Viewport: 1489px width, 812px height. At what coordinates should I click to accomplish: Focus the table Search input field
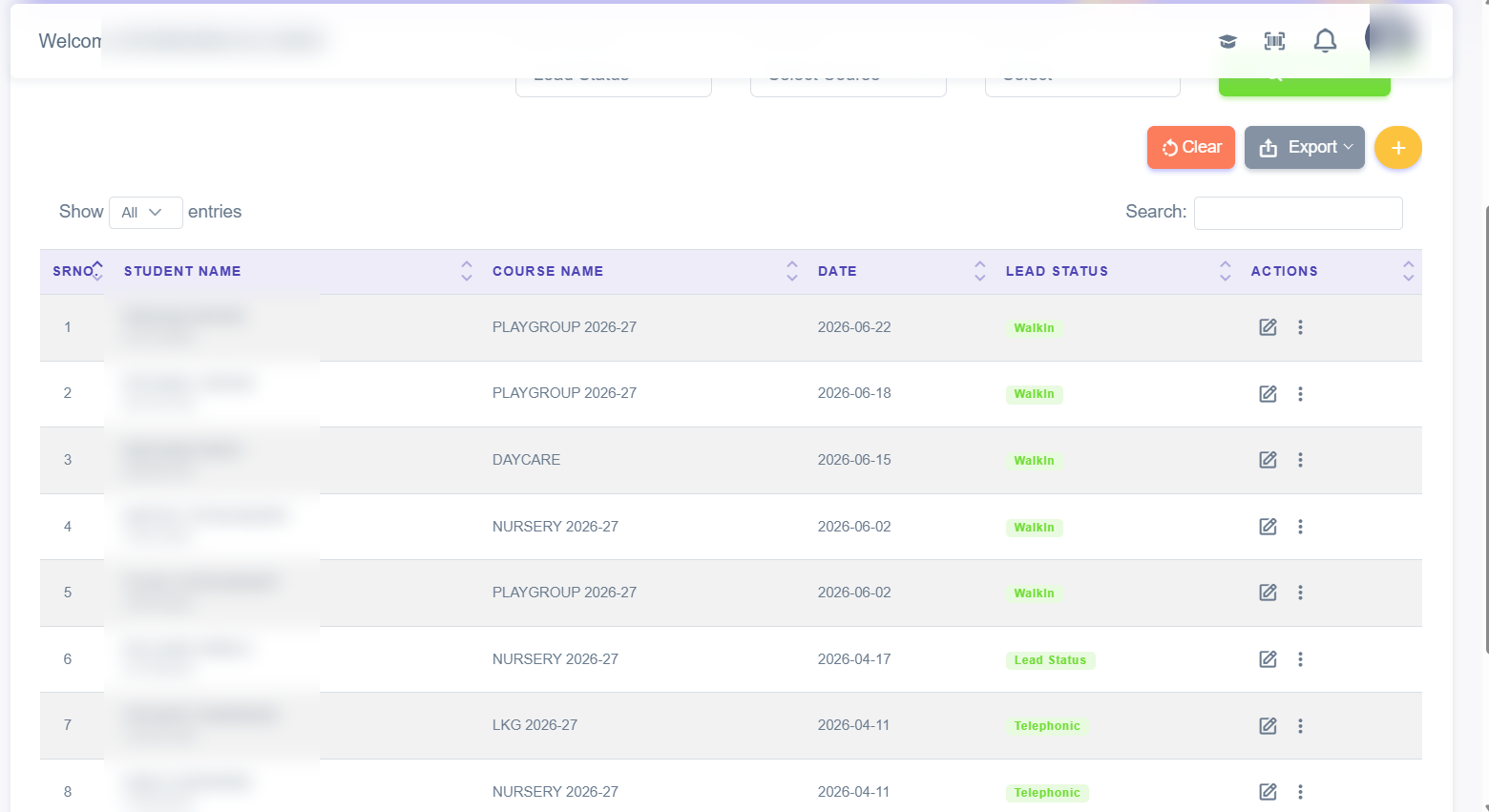[1298, 213]
